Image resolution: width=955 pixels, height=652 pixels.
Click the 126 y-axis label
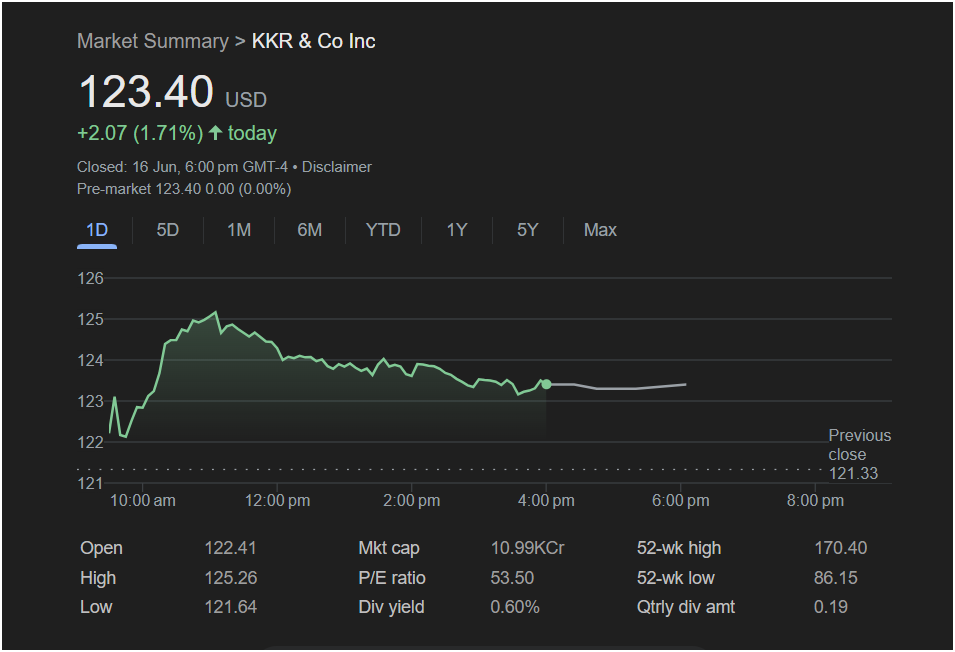(91, 279)
